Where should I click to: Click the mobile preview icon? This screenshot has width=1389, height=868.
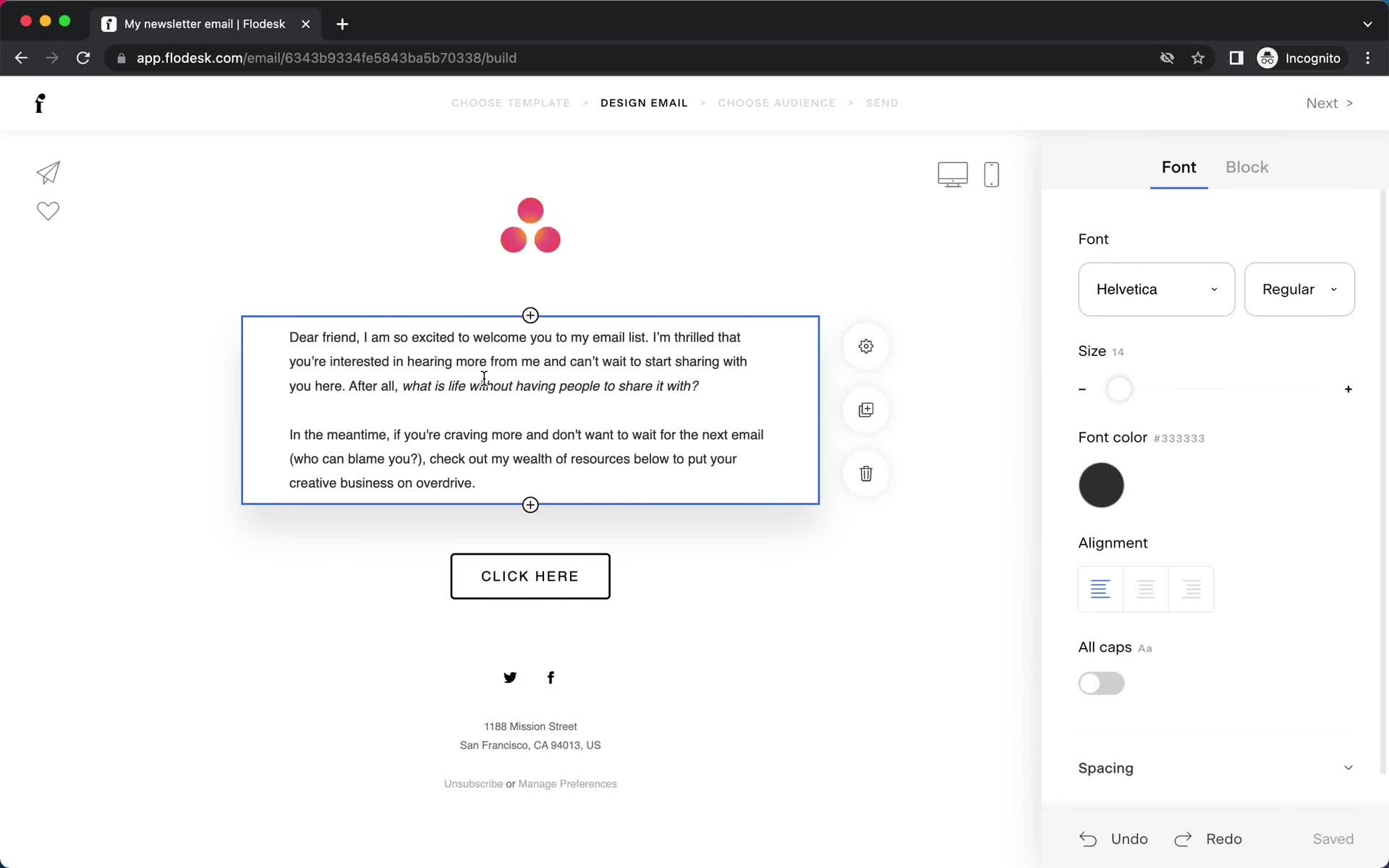click(991, 174)
